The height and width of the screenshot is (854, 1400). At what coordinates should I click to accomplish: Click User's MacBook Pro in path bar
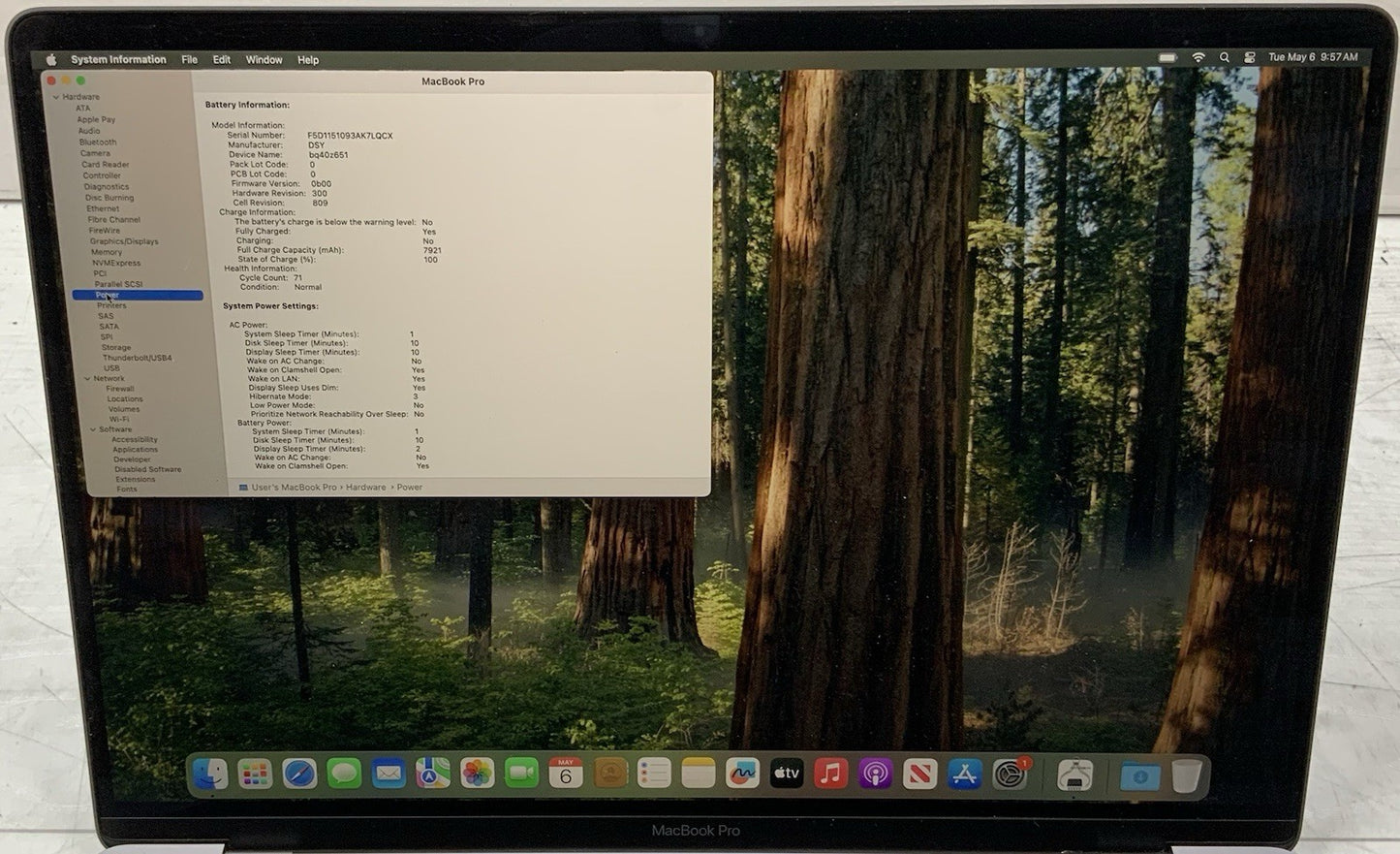coord(294,488)
